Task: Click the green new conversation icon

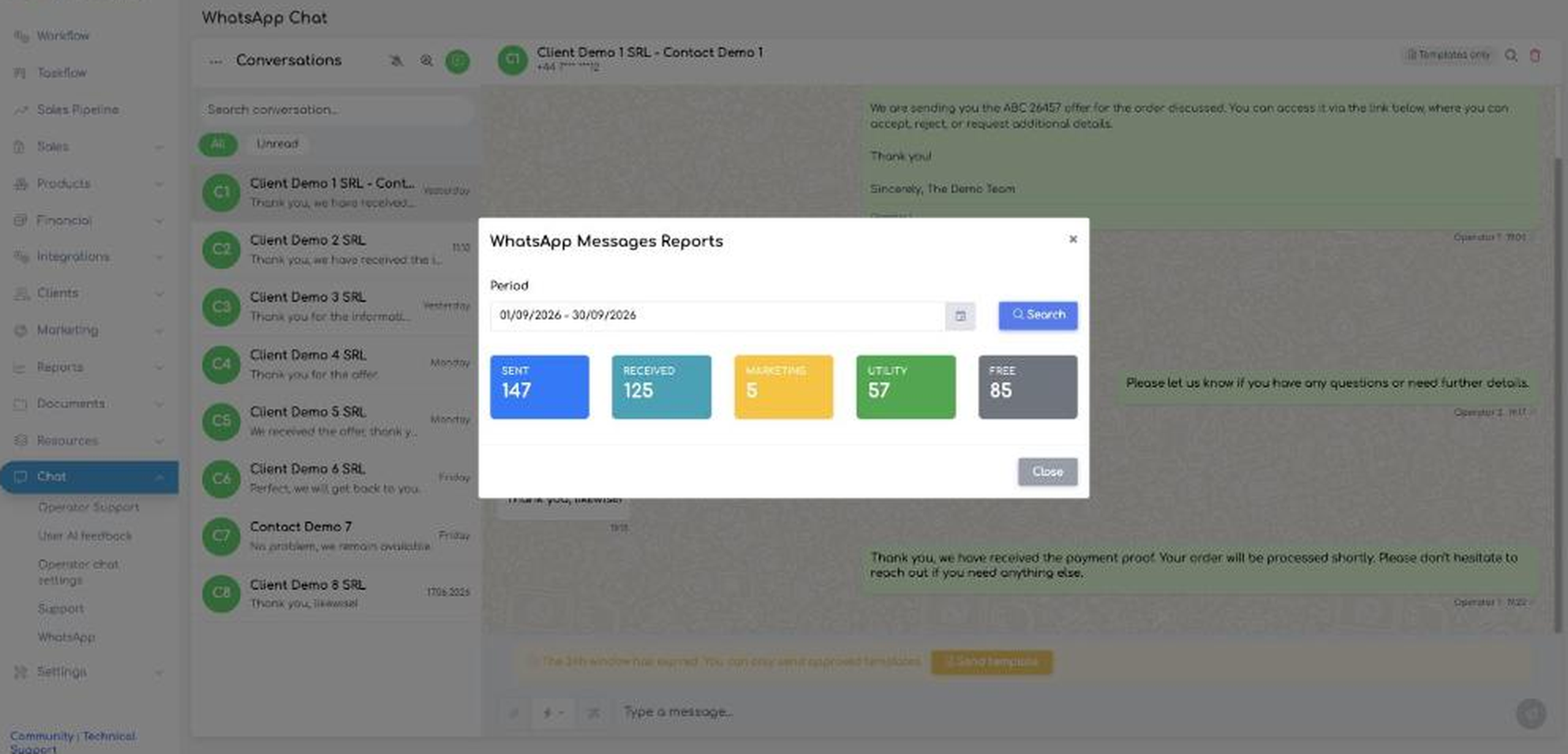Action: click(457, 61)
